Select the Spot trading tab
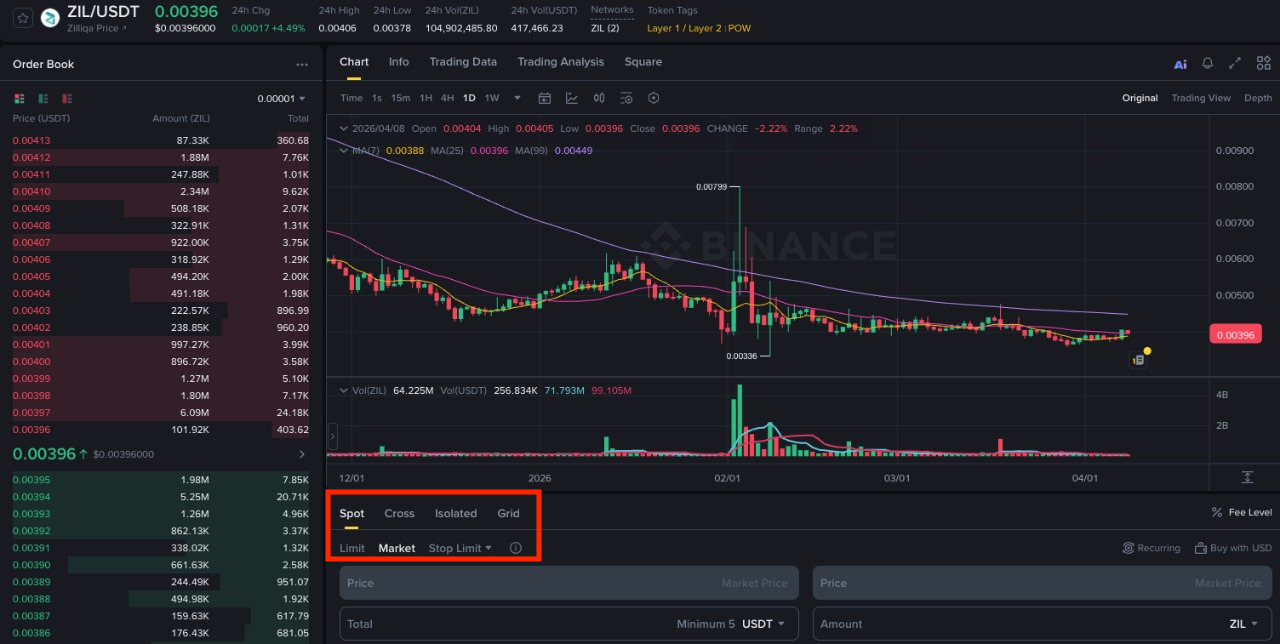 coord(352,513)
